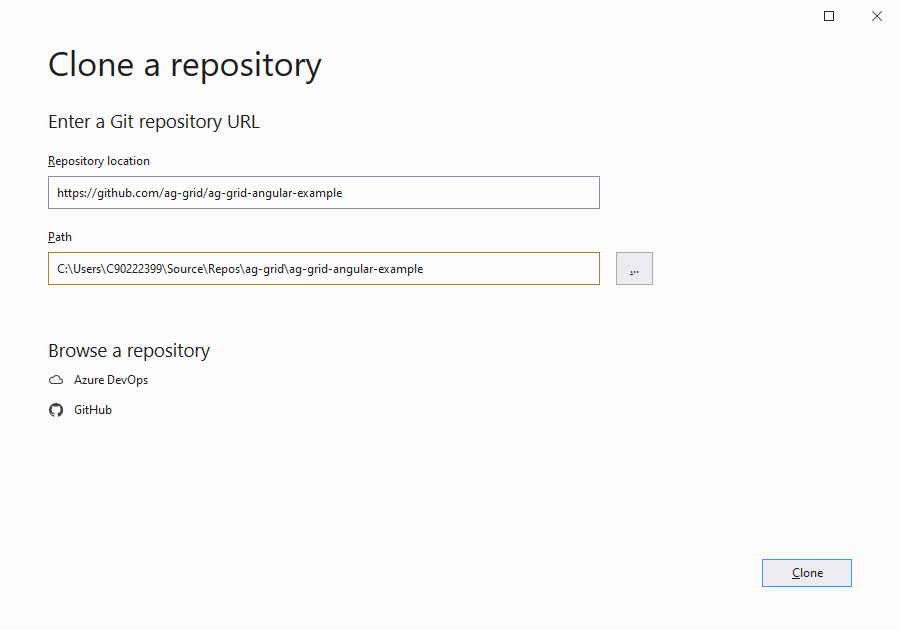Maximize the Clone a repository window
900x630 pixels.
(x=829, y=16)
